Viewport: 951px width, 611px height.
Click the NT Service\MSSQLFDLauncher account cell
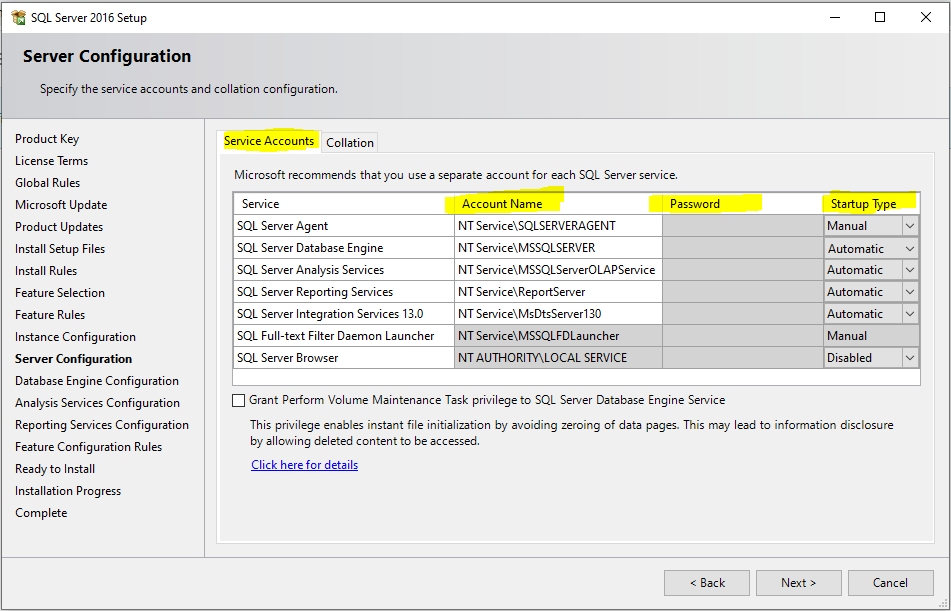click(558, 336)
